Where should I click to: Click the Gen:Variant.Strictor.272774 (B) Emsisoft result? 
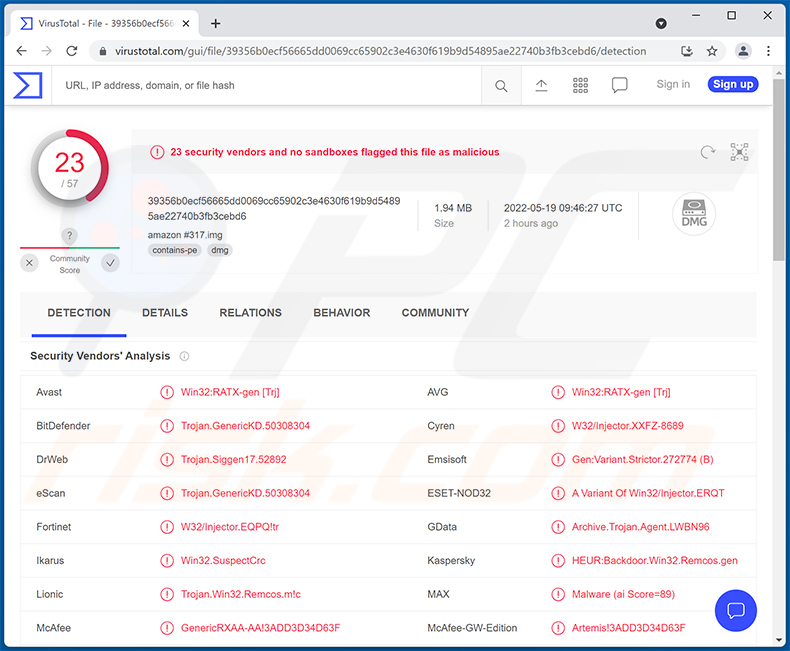(642, 460)
